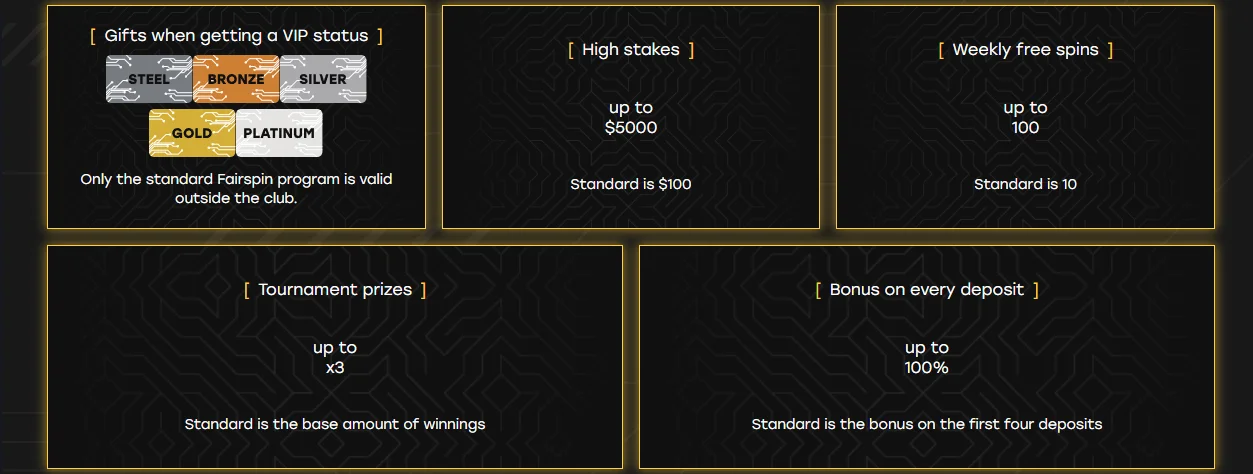Select the Bronze VIP status badge
Viewport: 1253px width, 474px height.
click(236, 79)
